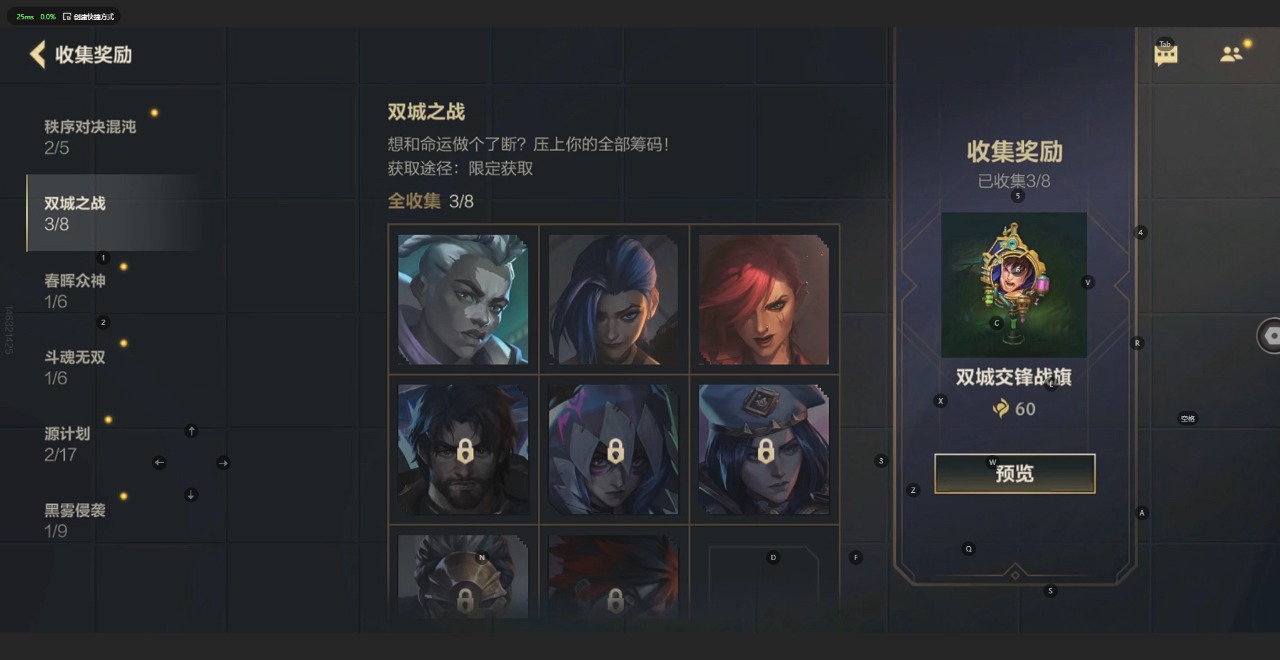
Task: Select the red-haired Vi portrait
Action: (x=764, y=299)
